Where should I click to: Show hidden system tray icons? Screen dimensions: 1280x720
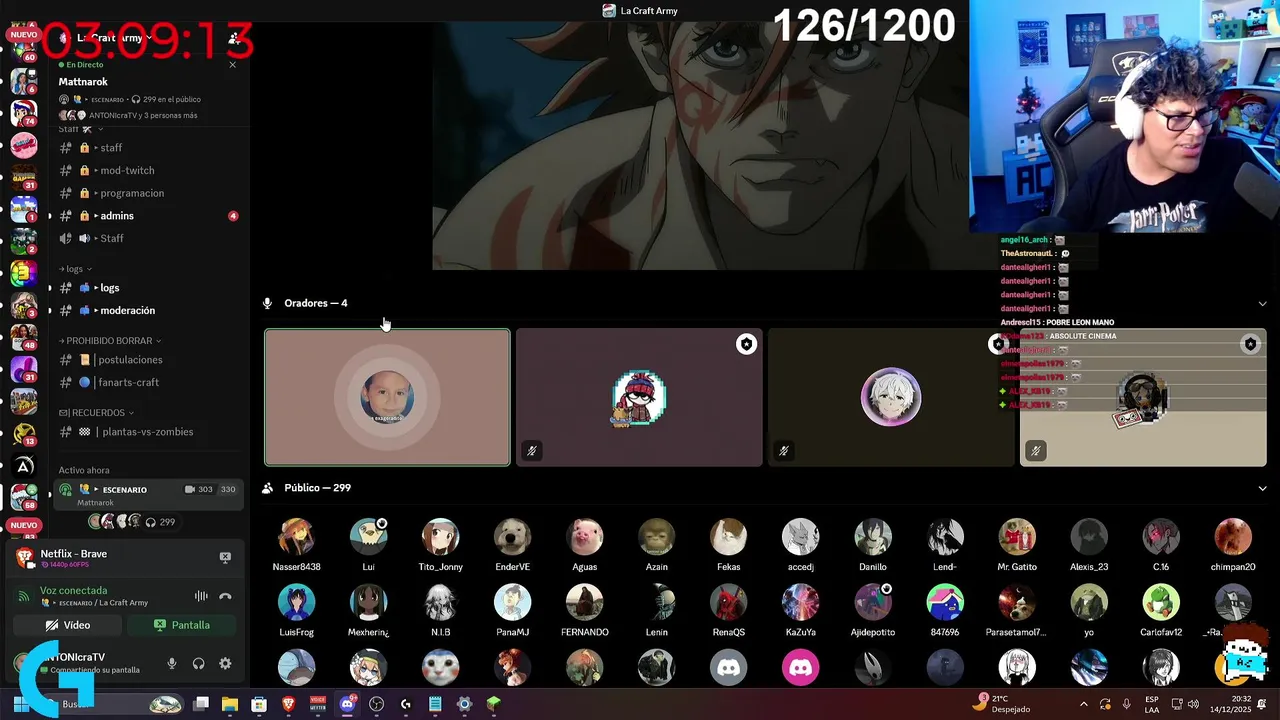pos(1085,704)
